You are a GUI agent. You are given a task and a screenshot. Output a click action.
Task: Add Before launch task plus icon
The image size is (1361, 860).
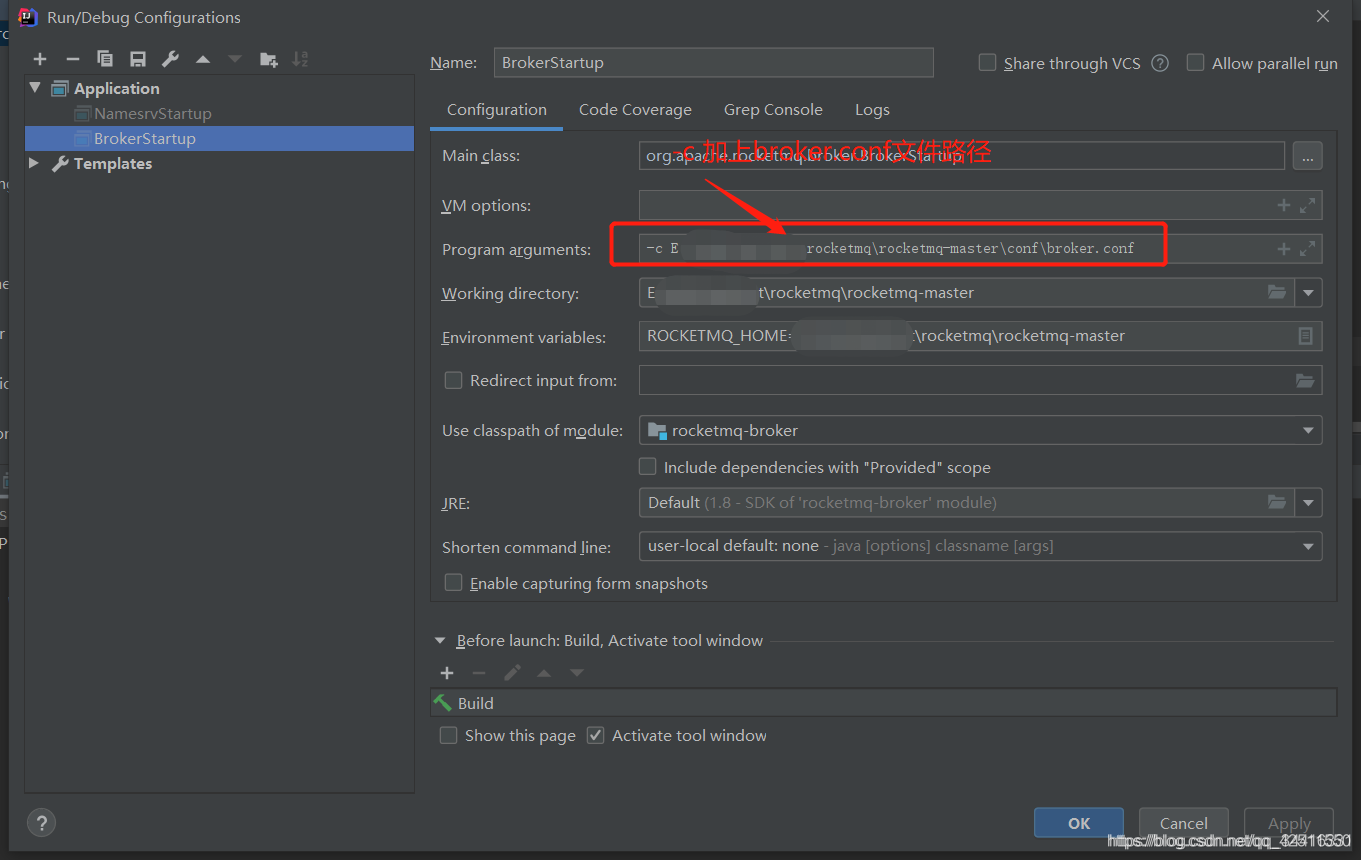[447, 673]
